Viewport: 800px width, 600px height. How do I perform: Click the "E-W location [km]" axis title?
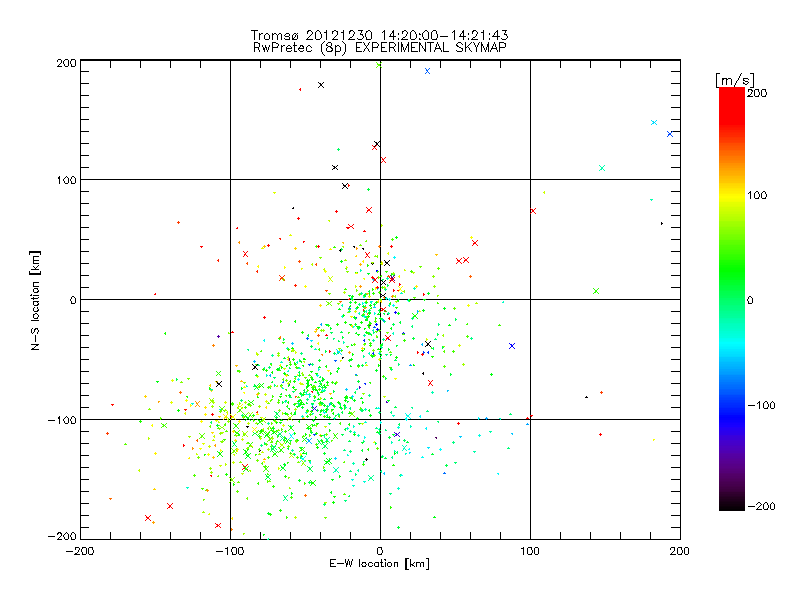[379, 563]
